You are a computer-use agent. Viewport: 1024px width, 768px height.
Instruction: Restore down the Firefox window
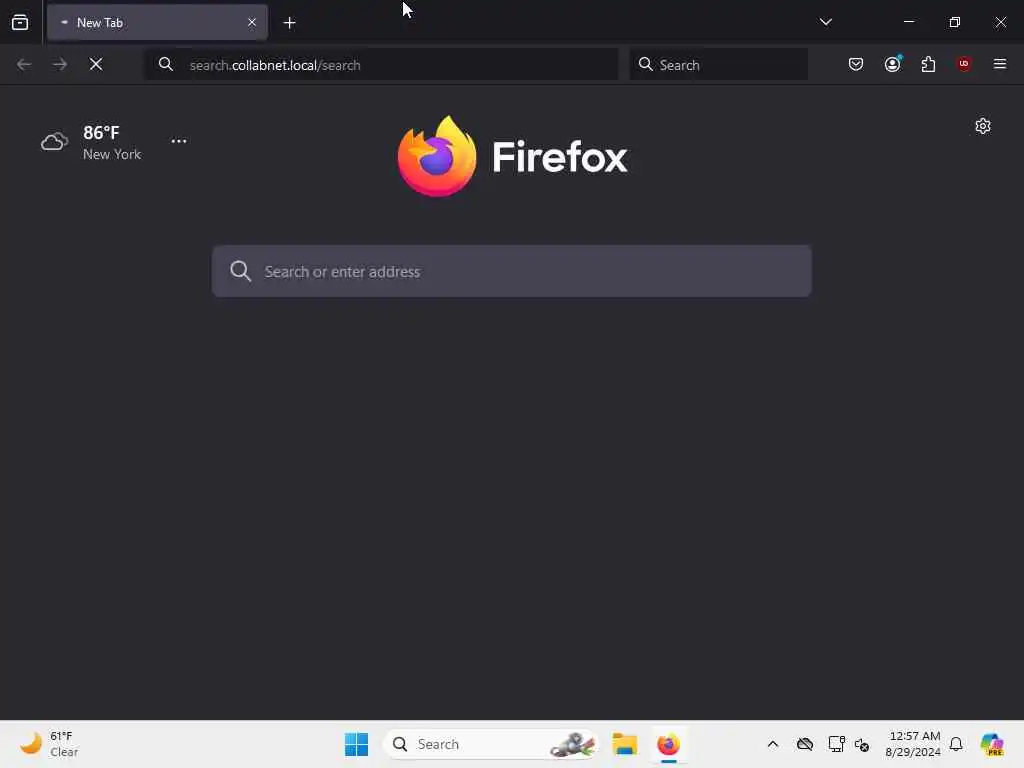[x=955, y=22]
